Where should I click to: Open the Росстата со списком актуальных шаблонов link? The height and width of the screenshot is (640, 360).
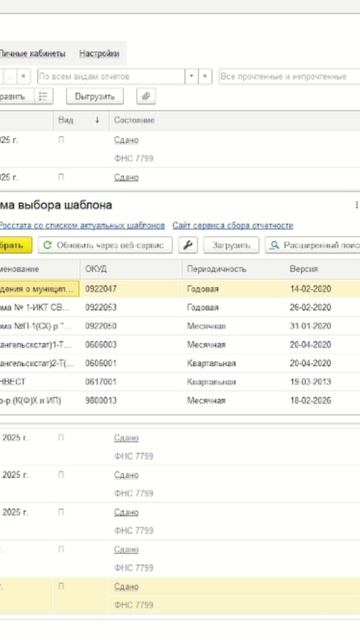[x=82, y=226]
